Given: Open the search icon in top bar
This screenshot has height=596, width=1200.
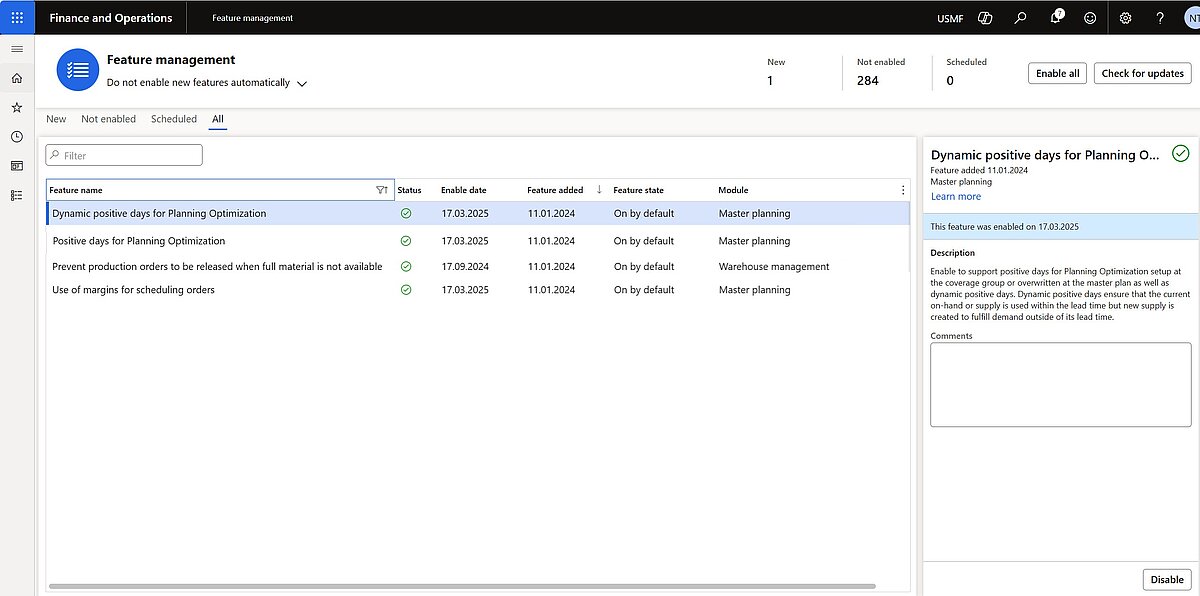Looking at the screenshot, I should pyautogui.click(x=1020, y=17).
